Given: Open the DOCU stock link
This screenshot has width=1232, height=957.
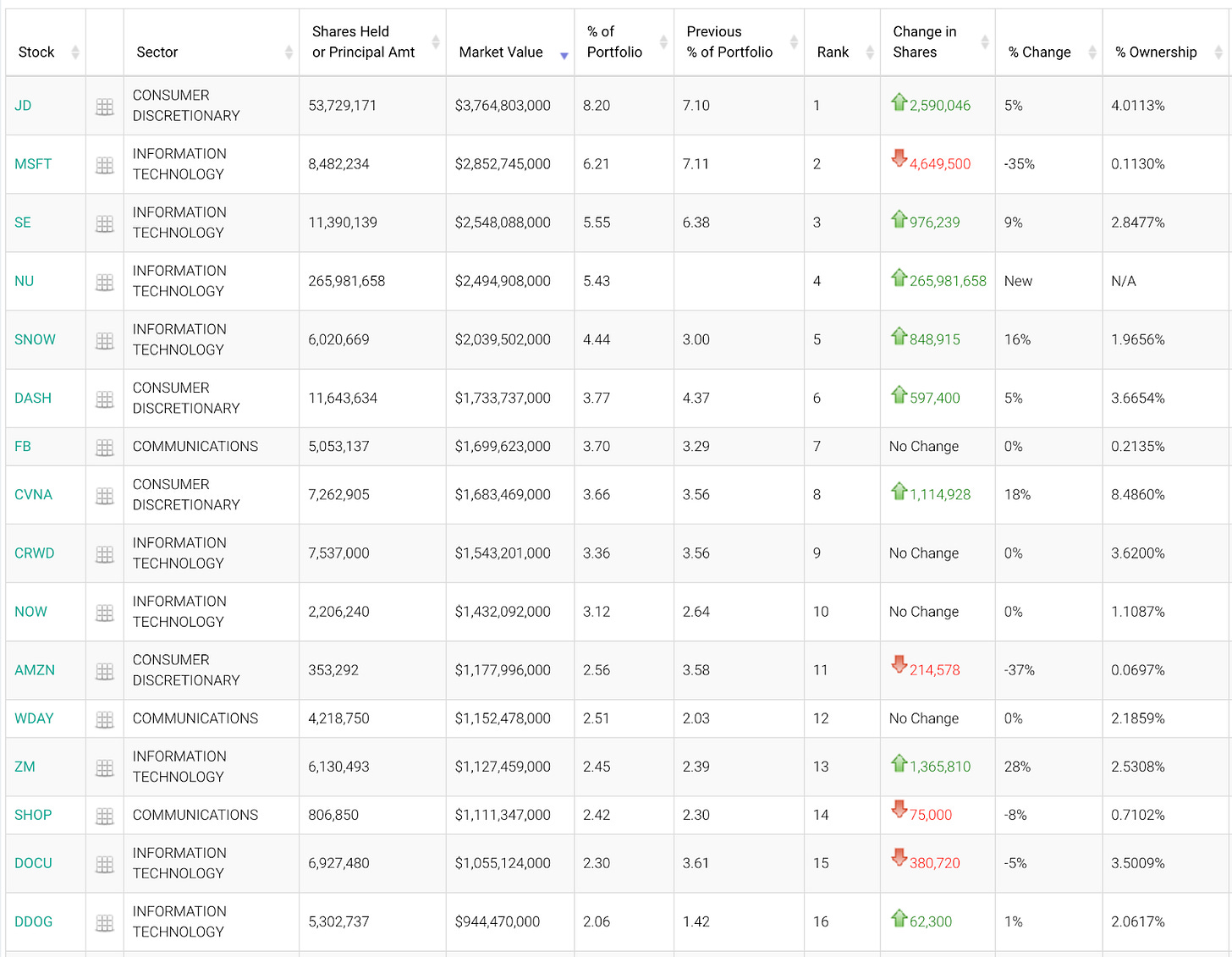Looking at the screenshot, I should (x=33, y=862).
